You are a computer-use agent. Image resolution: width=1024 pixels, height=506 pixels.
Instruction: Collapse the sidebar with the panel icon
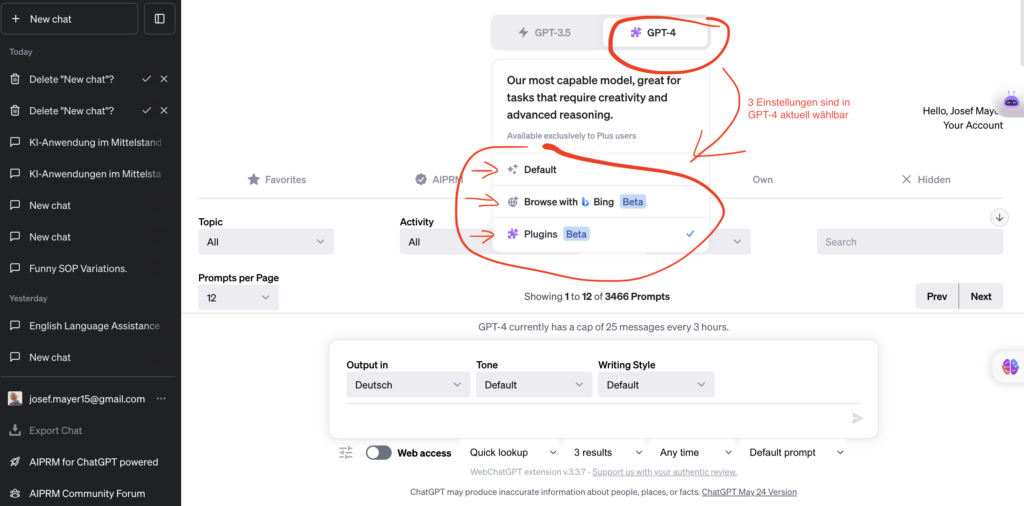click(x=159, y=19)
